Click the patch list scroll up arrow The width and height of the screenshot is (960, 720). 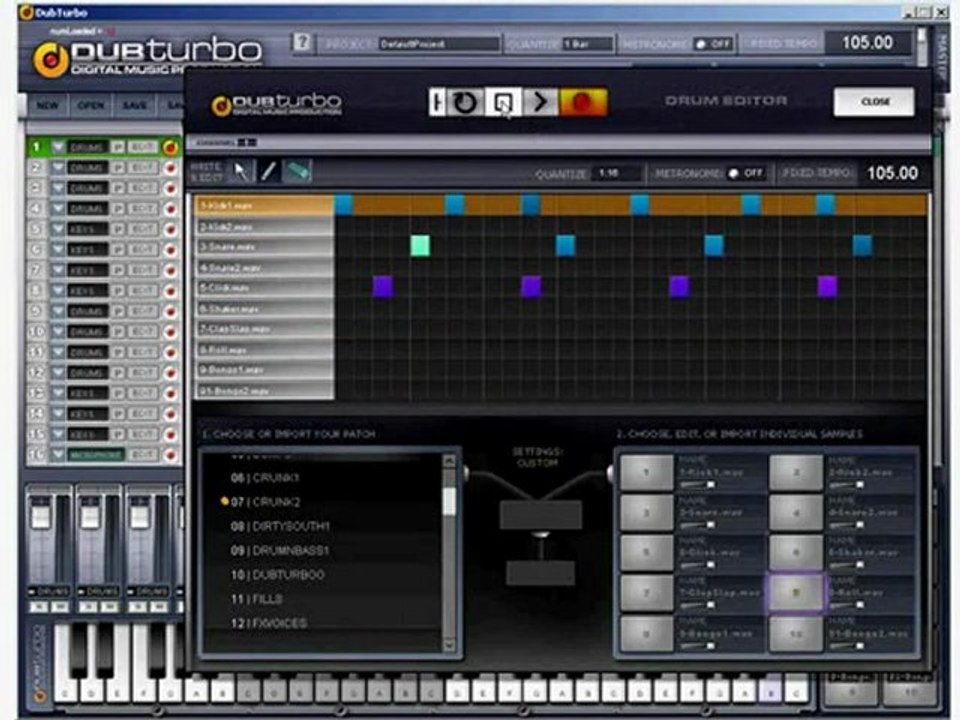tap(449, 460)
